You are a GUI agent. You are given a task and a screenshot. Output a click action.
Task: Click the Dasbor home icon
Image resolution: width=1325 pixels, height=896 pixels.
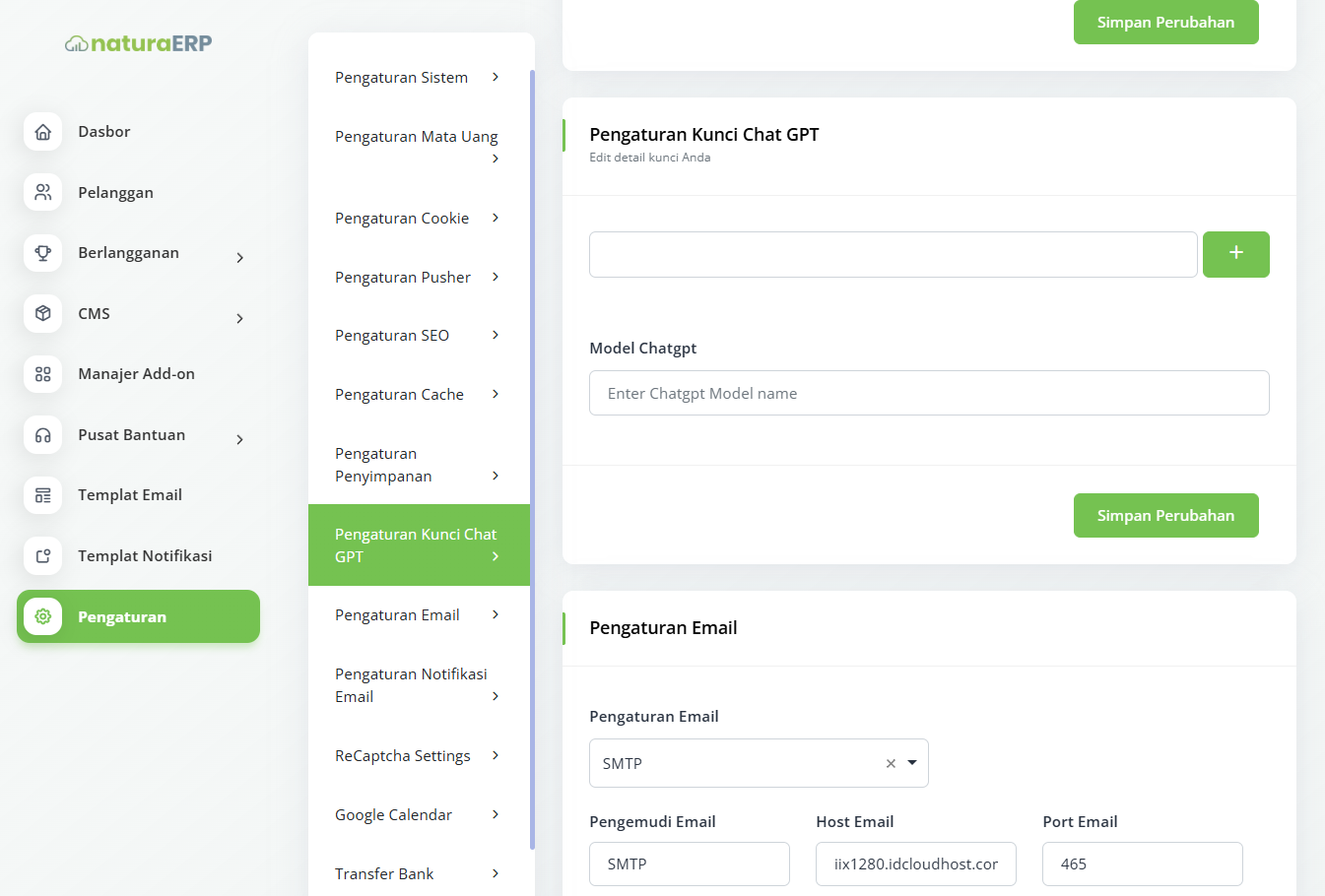[42, 132]
